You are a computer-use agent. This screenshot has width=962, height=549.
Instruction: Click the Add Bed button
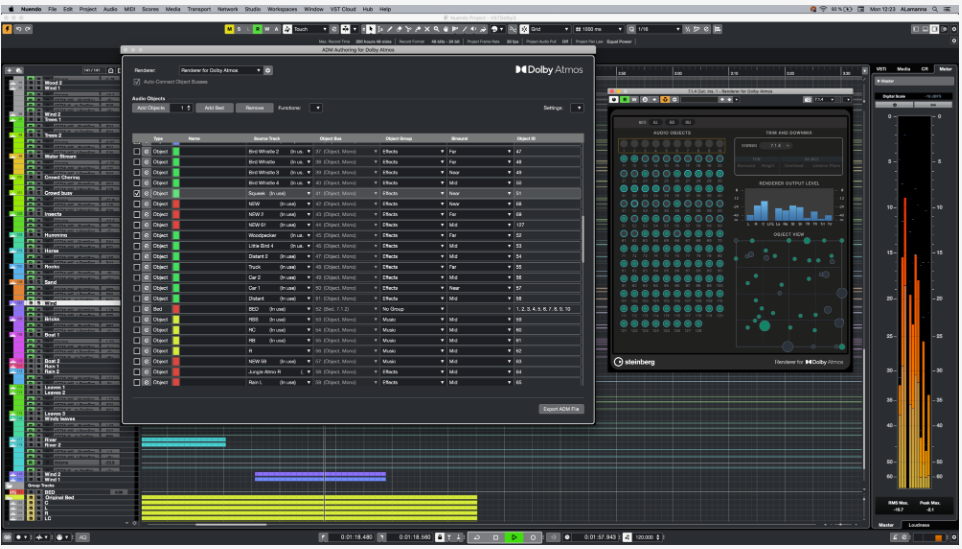214,108
